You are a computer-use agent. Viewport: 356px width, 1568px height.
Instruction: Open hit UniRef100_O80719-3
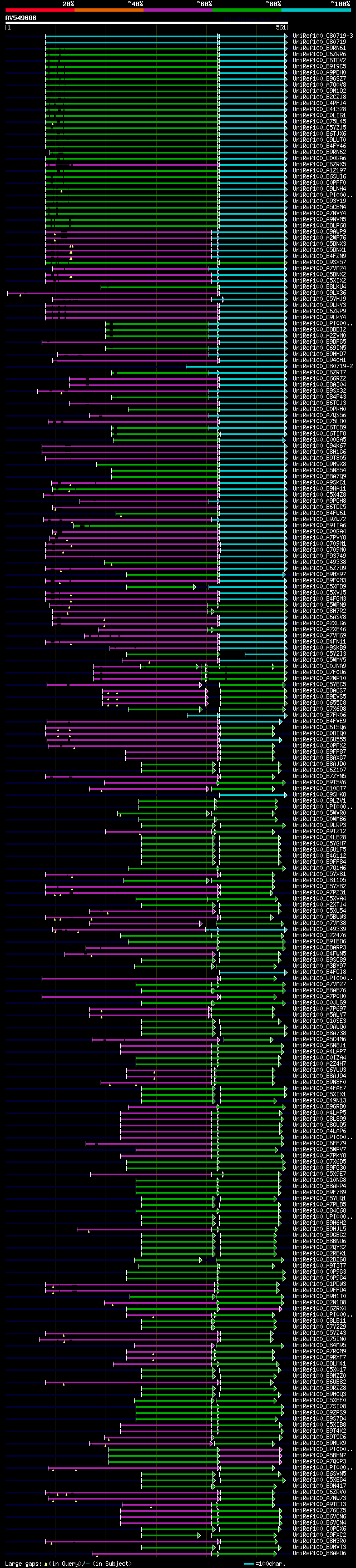(323, 36)
